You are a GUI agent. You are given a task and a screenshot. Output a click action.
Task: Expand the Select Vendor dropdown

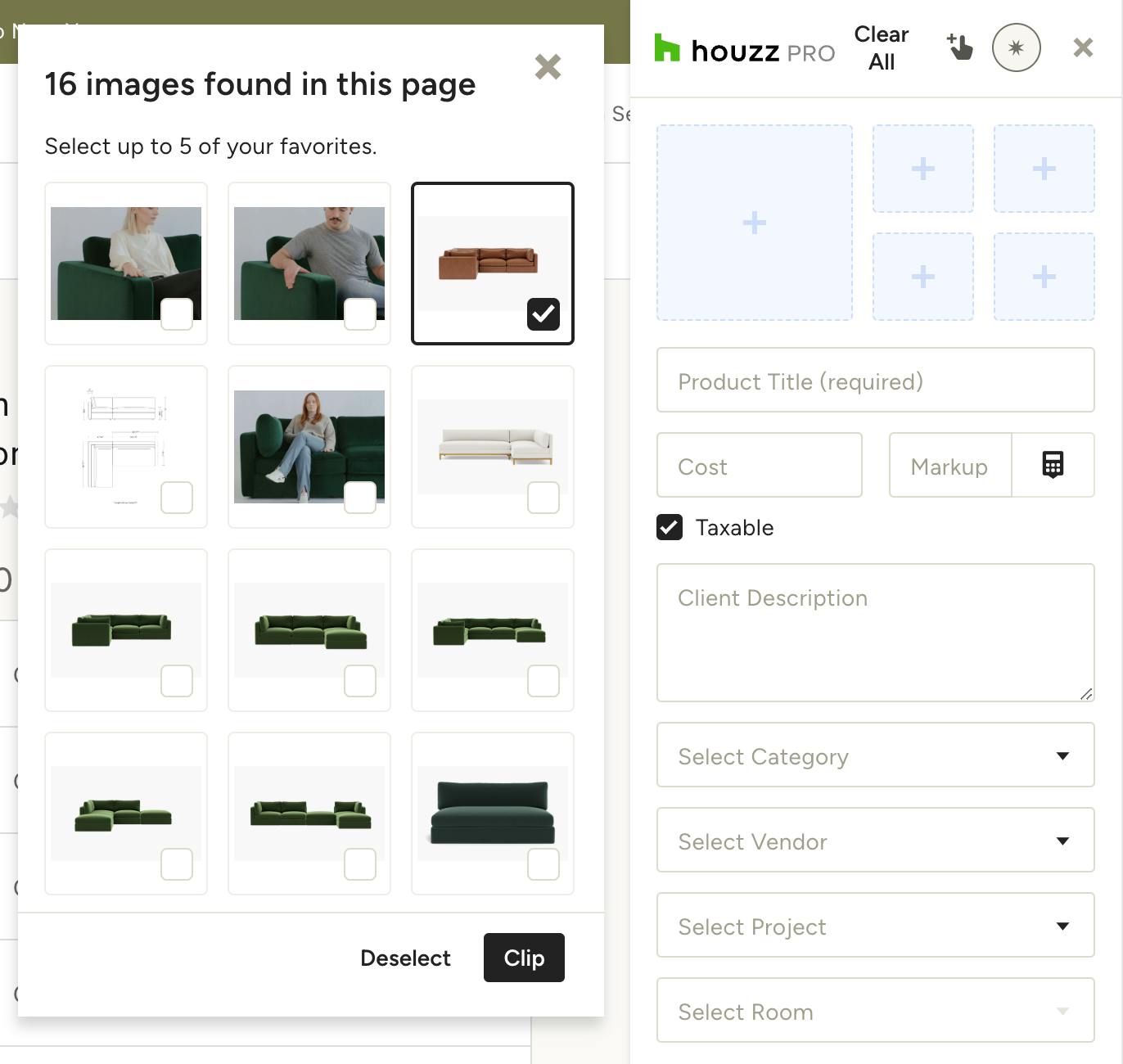point(875,841)
